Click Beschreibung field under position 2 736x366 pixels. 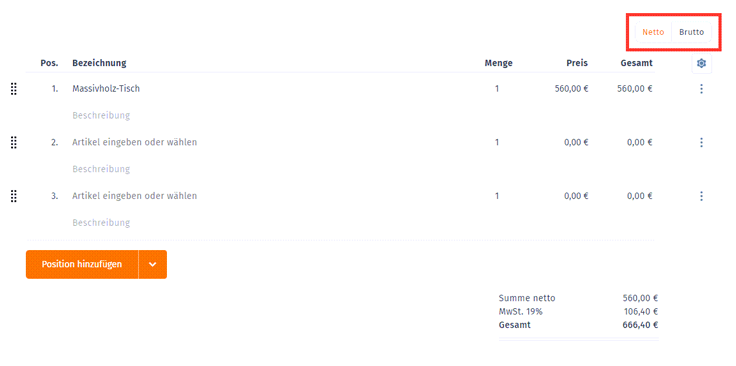point(101,168)
